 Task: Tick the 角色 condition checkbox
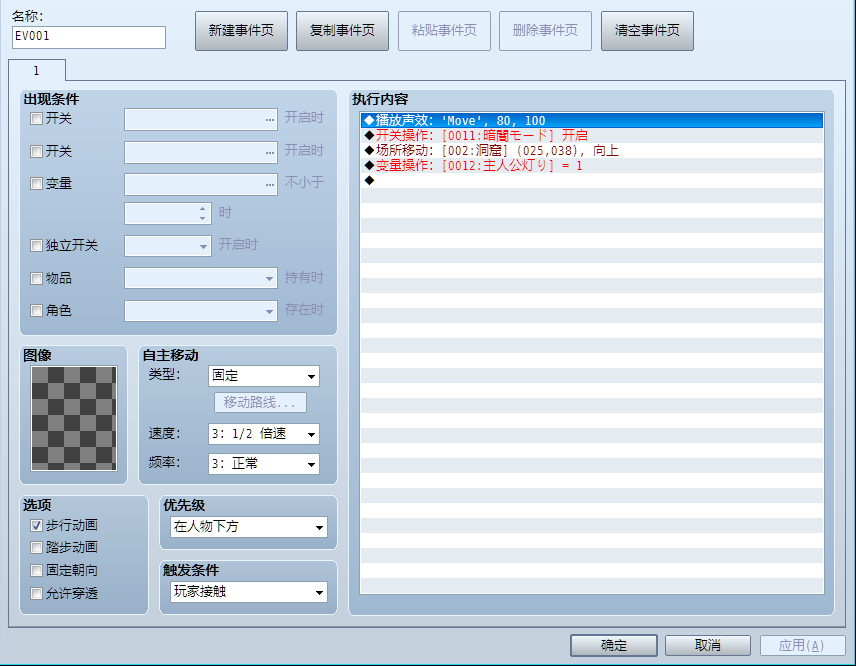pyautogui.click(x=36, y=311)
